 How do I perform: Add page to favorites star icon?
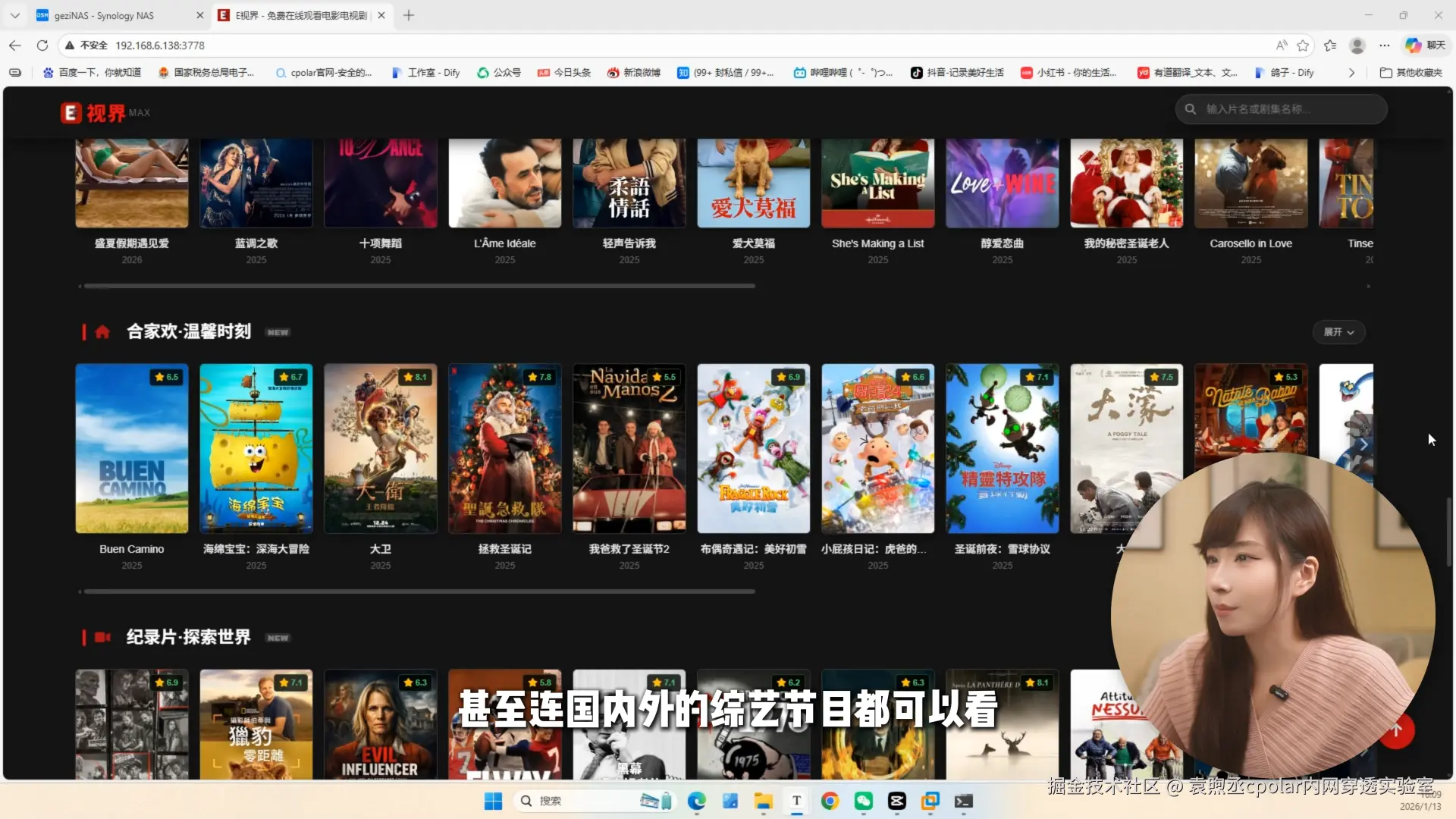[x=1303, y=45]
